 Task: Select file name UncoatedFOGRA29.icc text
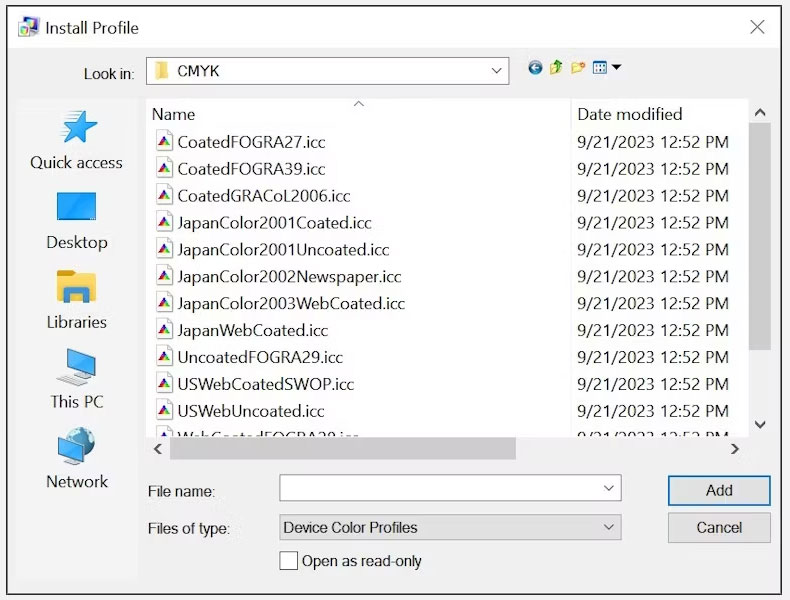[260, 357]
